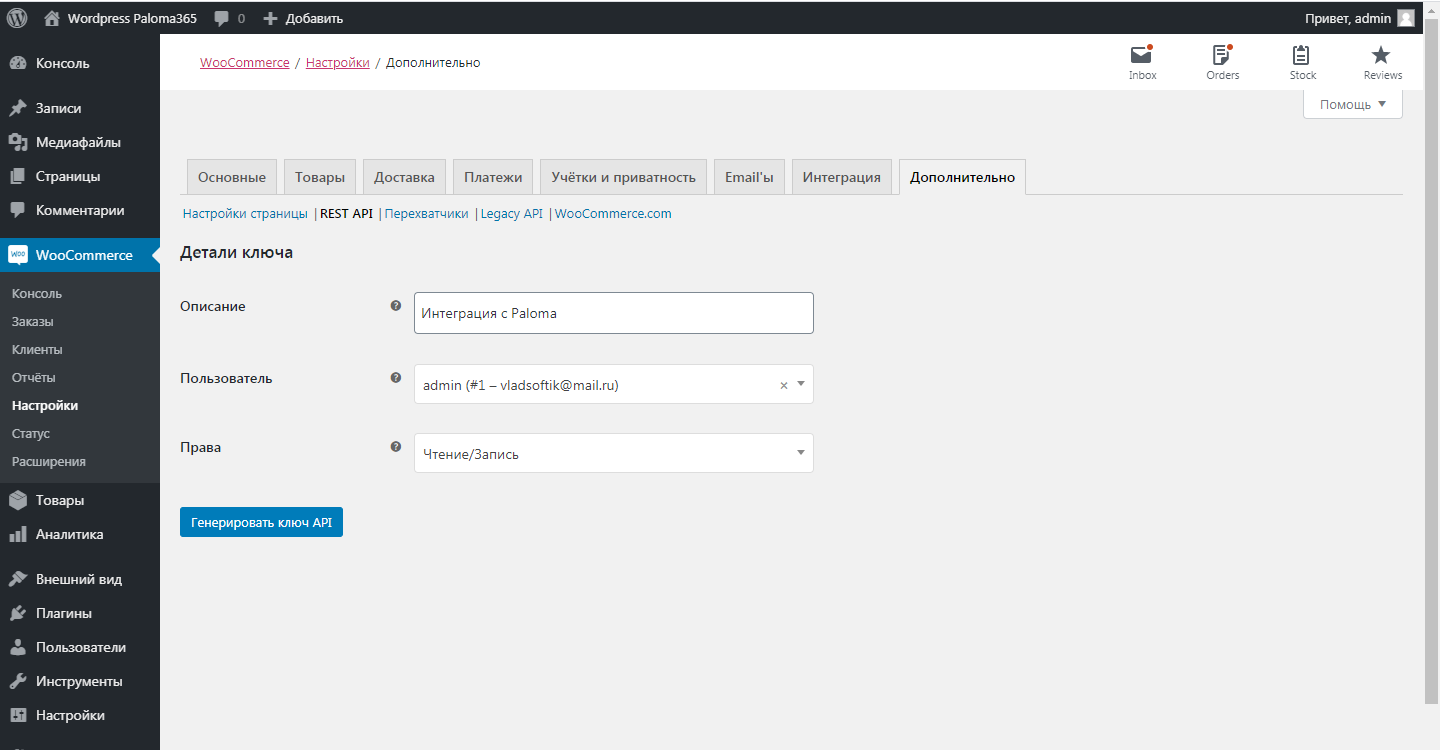
Task: Open Плагины in the sidebar menu
Action: [63, 613]
